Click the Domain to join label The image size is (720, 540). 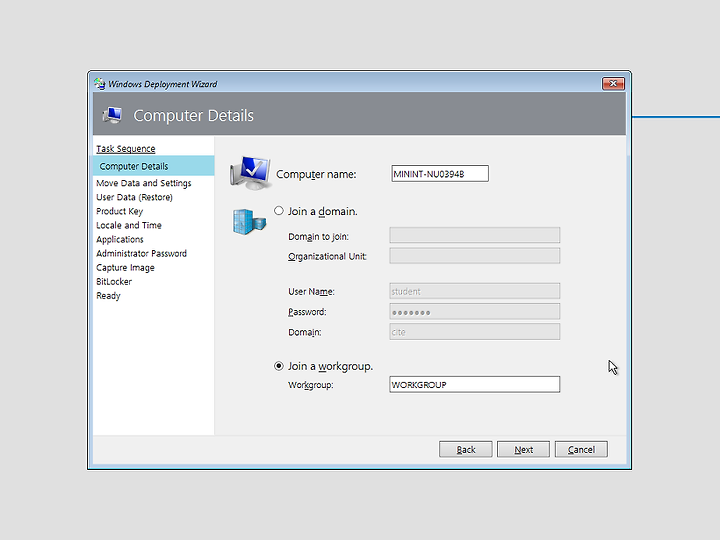click(x=318, y=236)
